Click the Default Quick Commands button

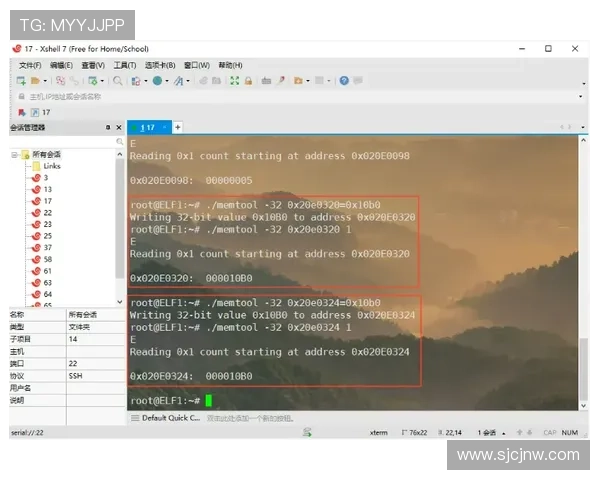point(166,418)
